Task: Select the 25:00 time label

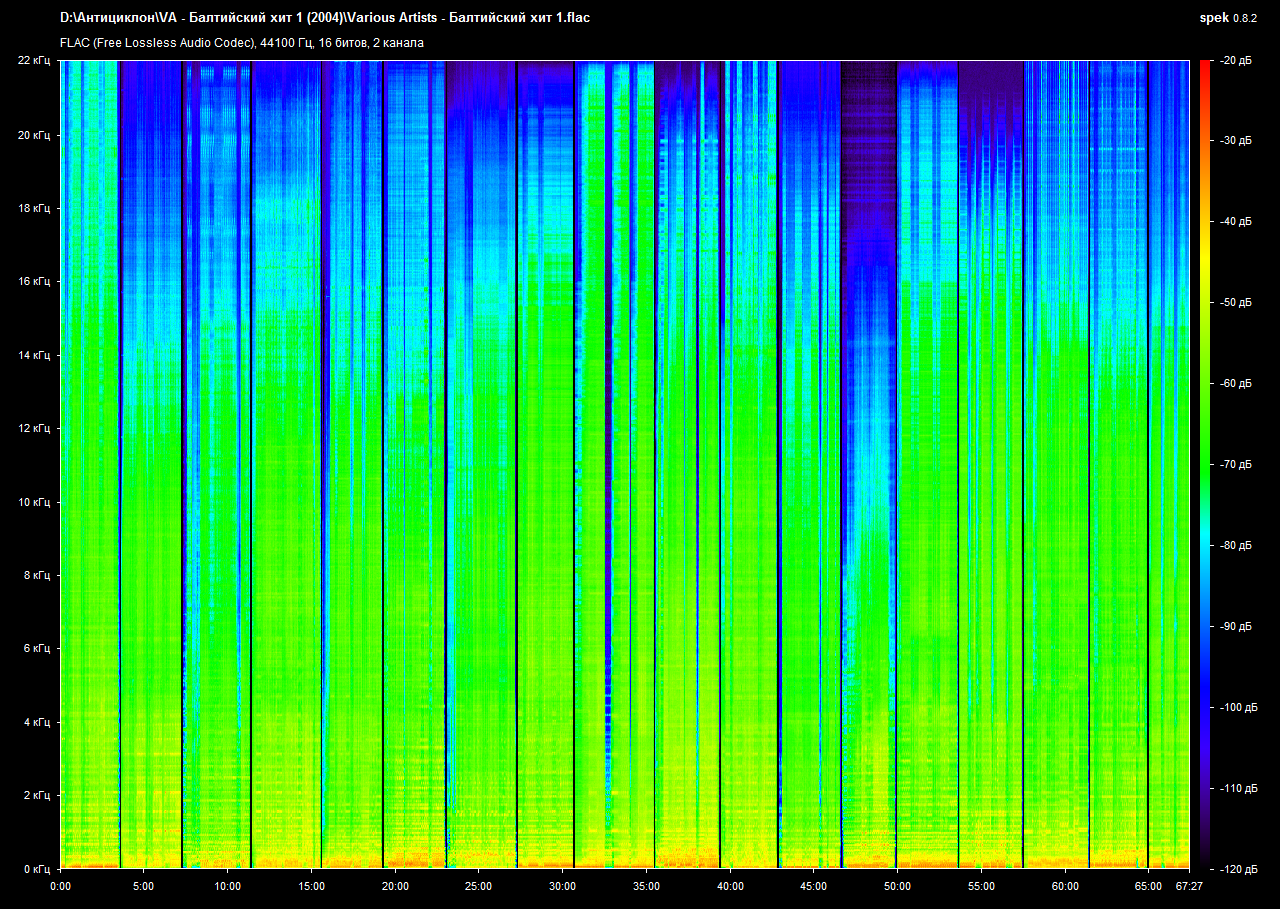Action: click(479, 886)
